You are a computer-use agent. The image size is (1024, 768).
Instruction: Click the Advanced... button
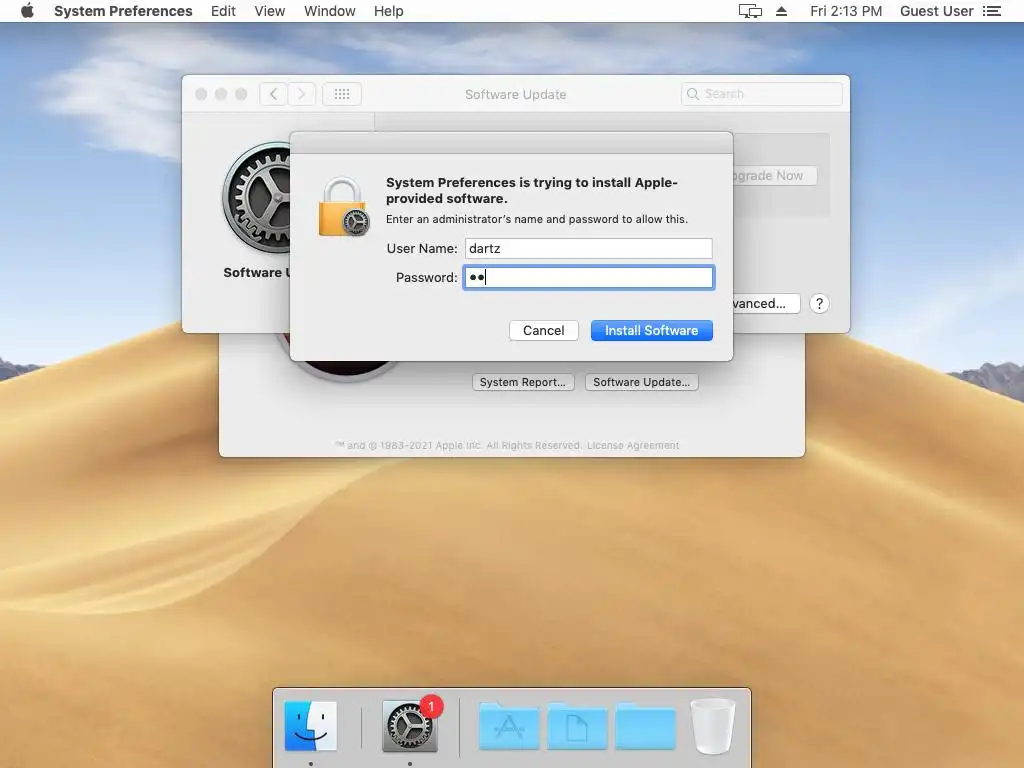click(x=766, y=304)
